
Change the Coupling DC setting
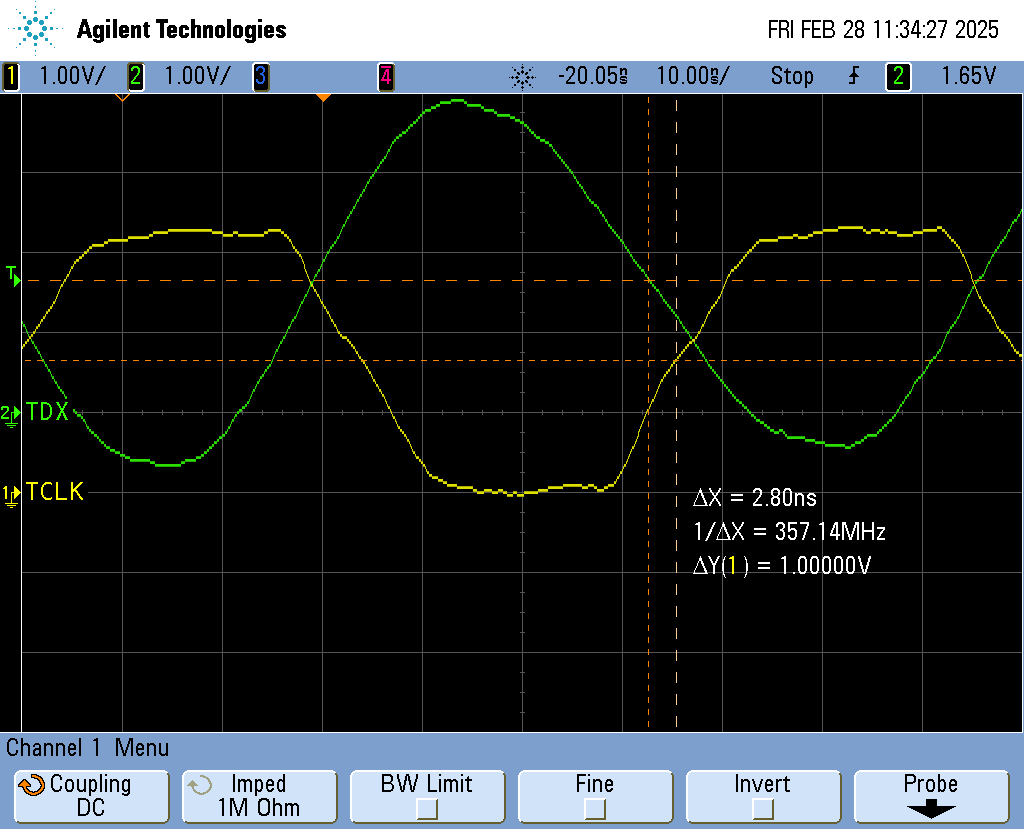[90, 796]
